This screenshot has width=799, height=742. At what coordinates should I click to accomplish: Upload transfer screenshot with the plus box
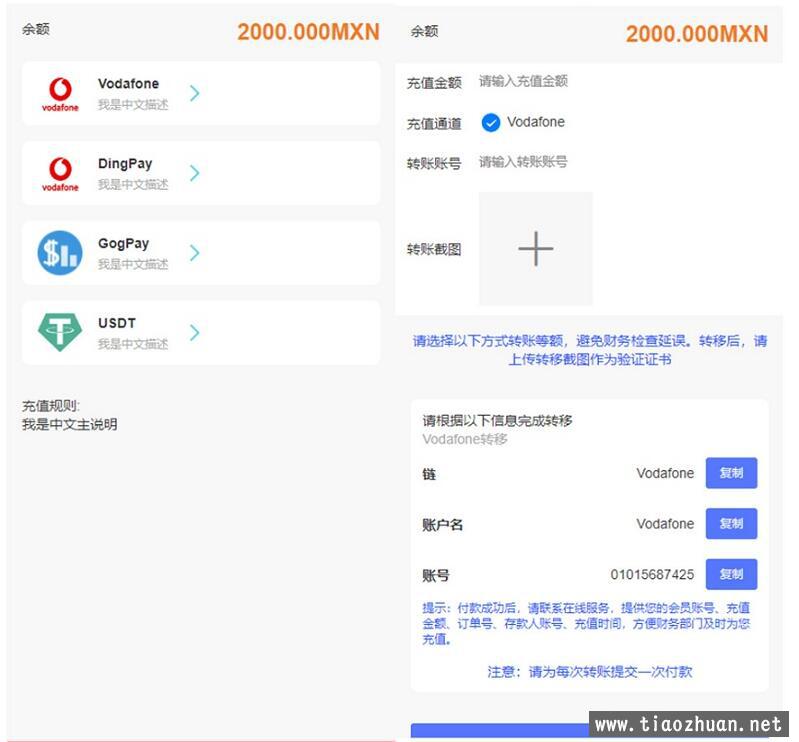click(x=536, y=249)
